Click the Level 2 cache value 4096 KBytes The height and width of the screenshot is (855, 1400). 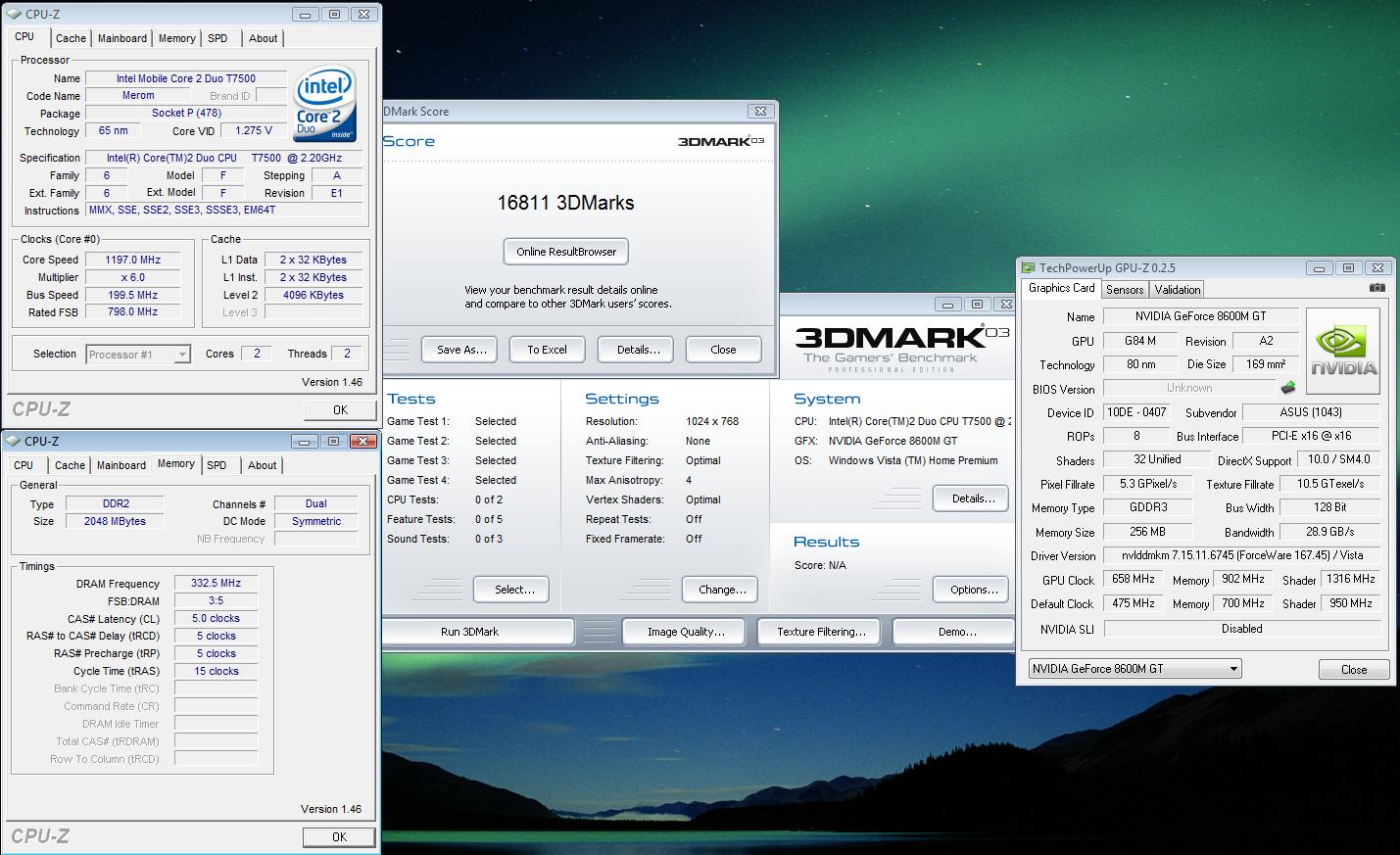[313, 295]
